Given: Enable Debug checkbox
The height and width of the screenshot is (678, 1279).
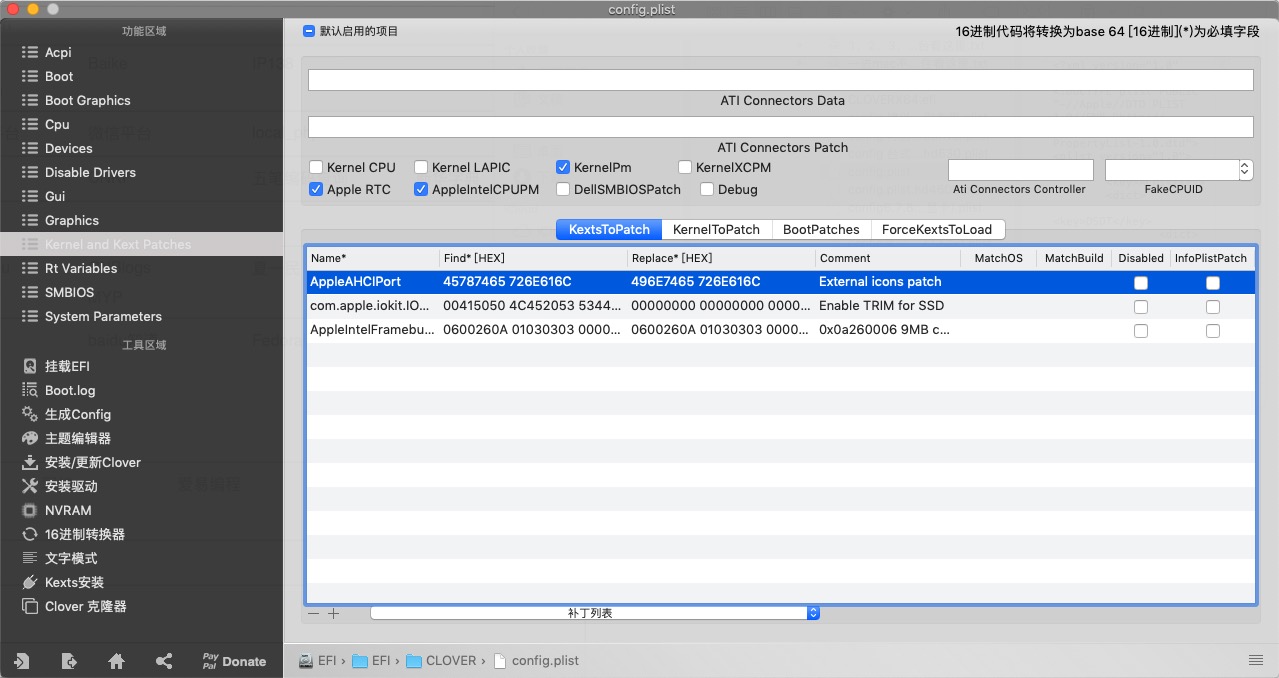Looking at the screenshot, I should click(707, 189).
